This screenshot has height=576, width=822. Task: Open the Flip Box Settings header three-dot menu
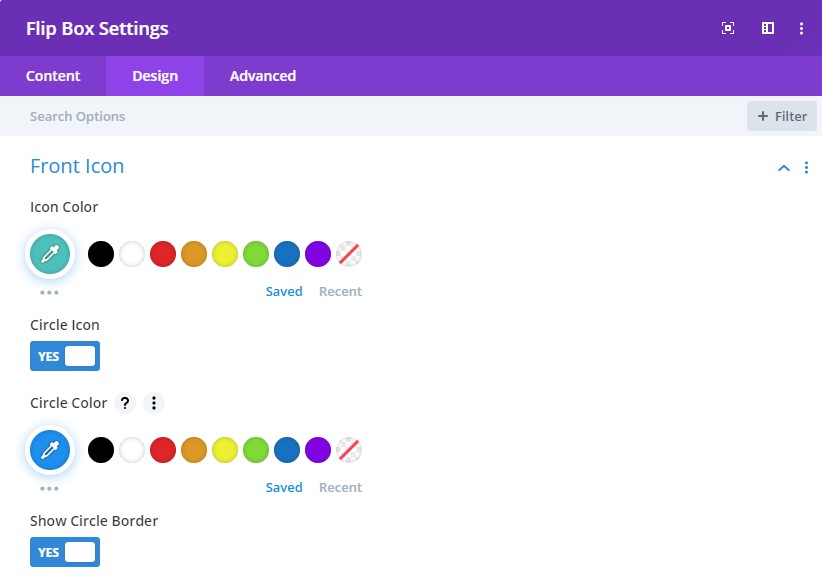[x=801, y=28]
